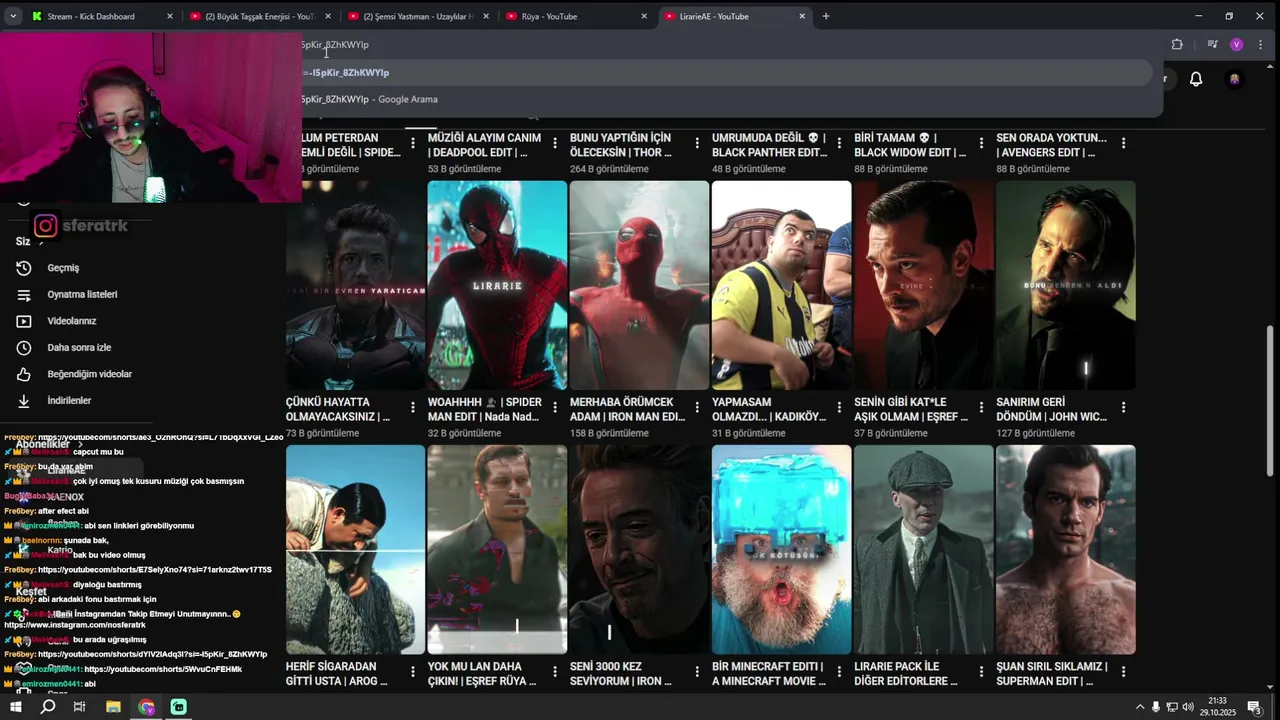This screenshot has height=720, width=1280.
Task: Open options menu for Avengers edit video
Action: [x=1123, y=144]
